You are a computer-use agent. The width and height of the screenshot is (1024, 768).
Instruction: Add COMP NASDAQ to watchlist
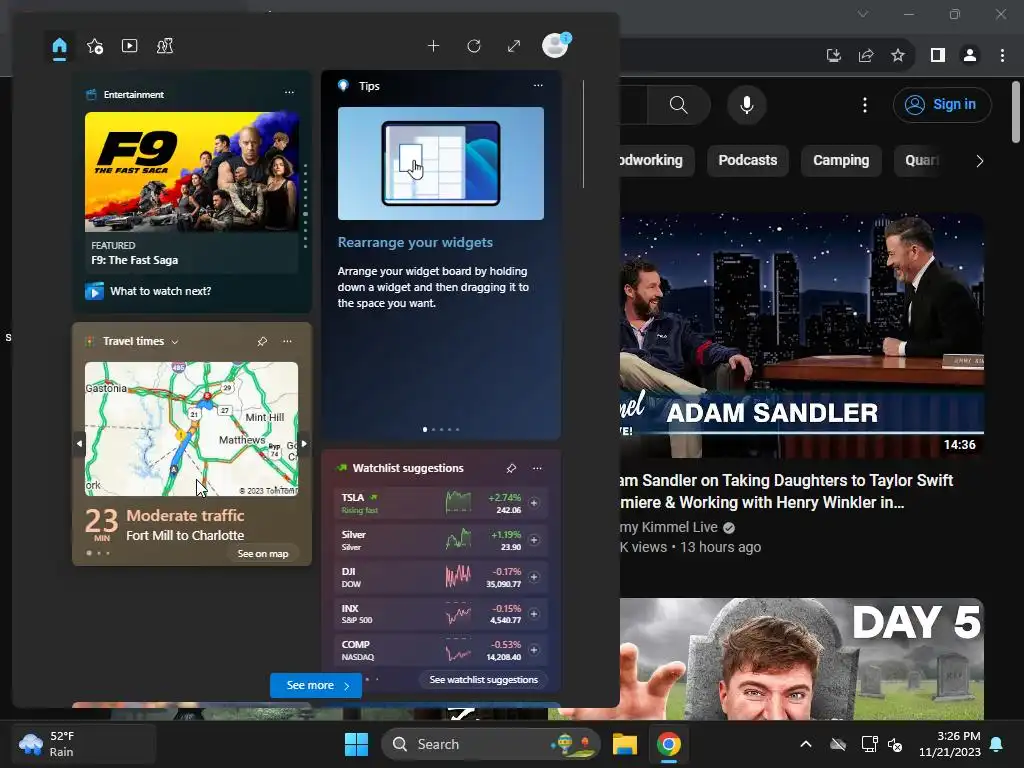point(534,650)
